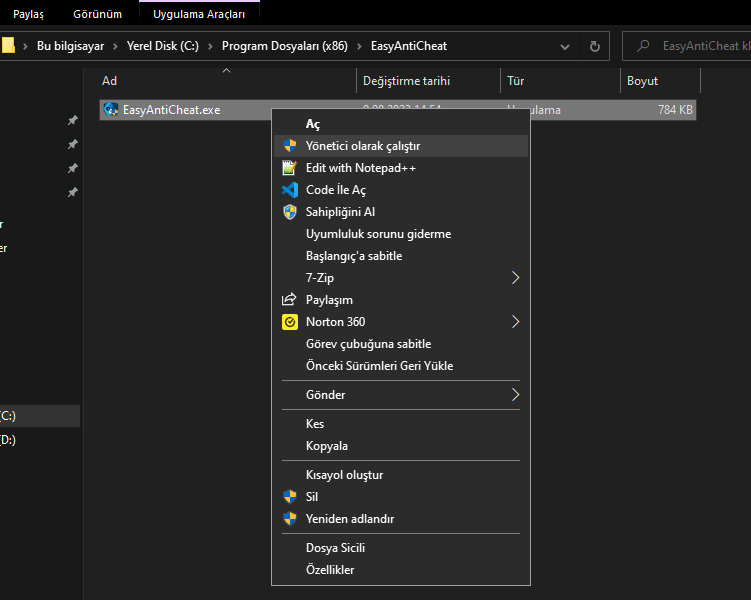This screenshot has width=751, height=600.
Task: Click the Notepad++ icon in the context menu
Action: click(x=290, y=168)
